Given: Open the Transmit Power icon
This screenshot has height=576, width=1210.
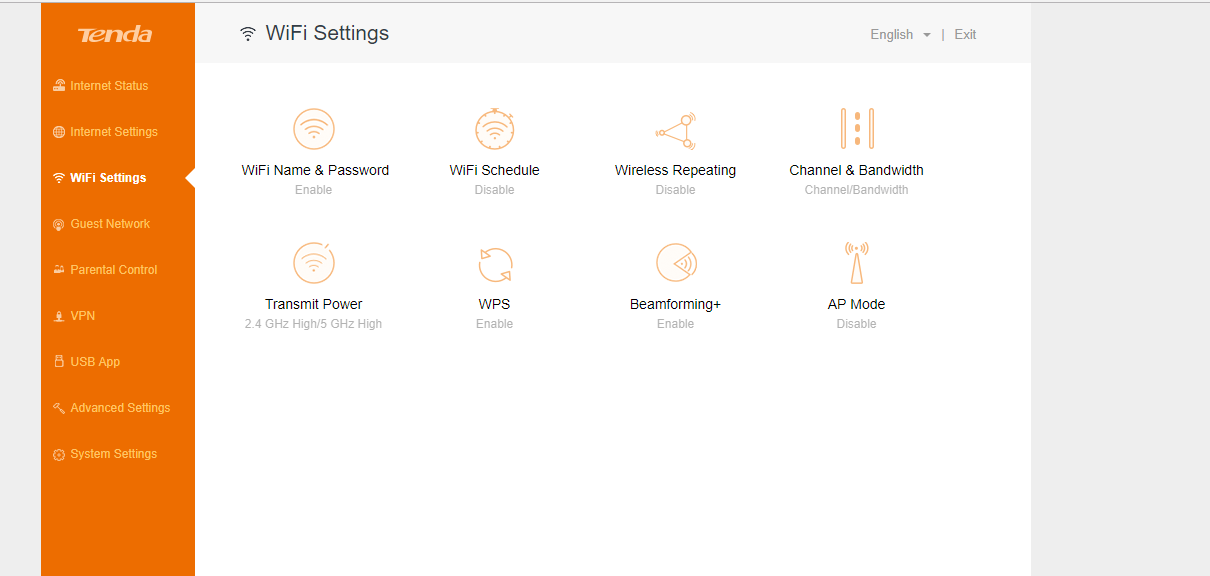Looking at the screenshot, I should pos(314,263).
